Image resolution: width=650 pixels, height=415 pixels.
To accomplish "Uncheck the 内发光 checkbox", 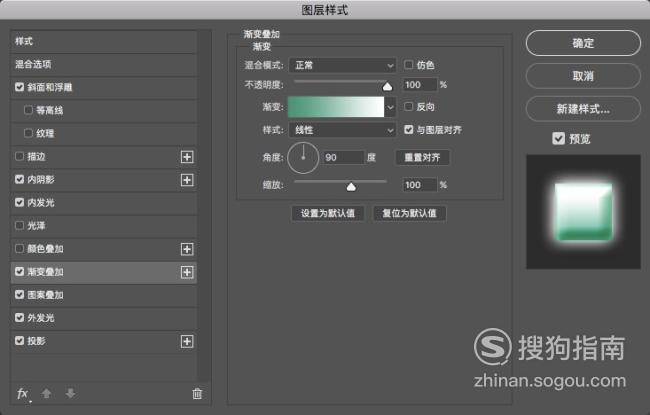I will point(19,202).
